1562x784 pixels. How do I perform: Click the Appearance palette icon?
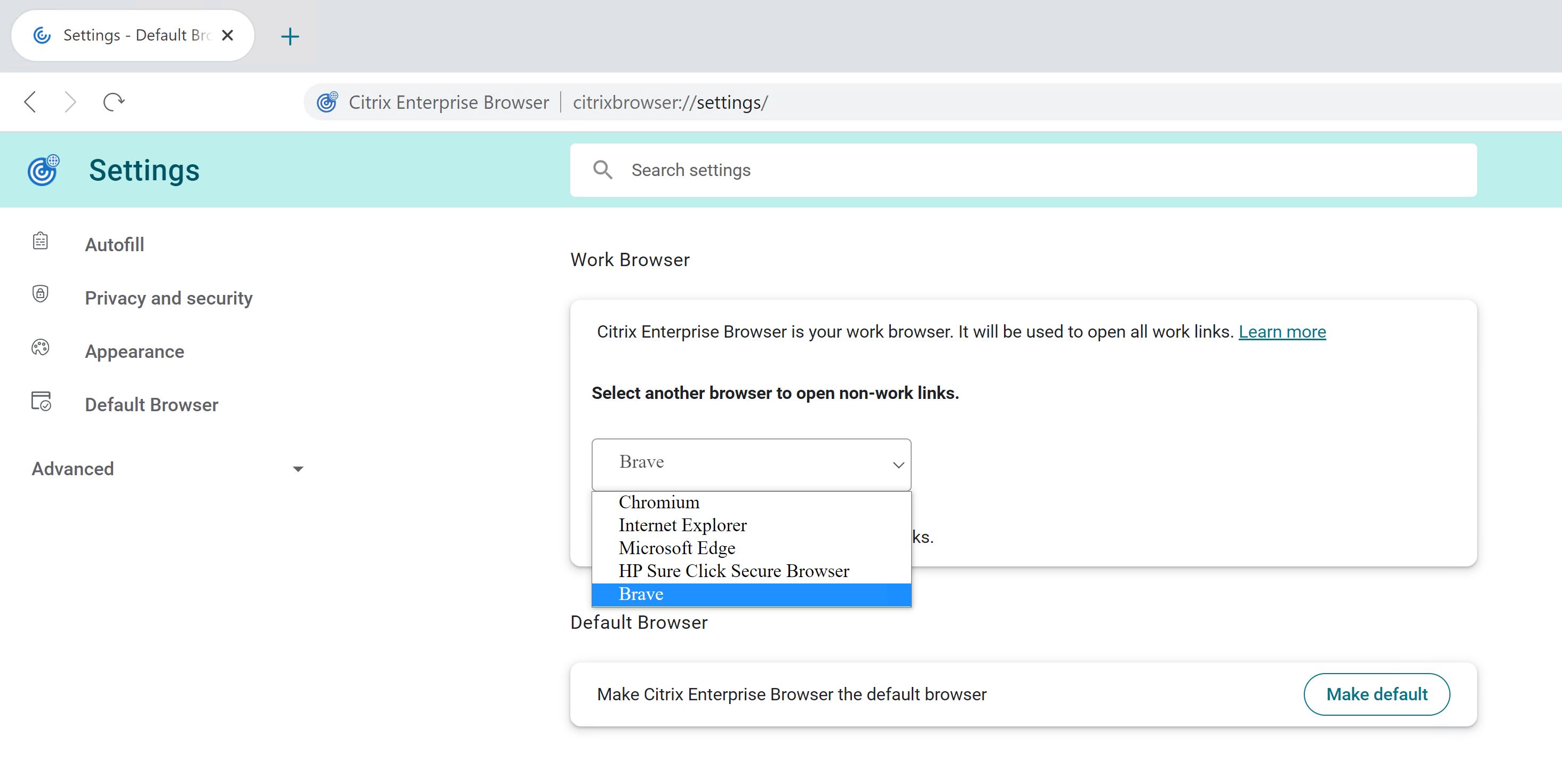click(x=41, y=348)
